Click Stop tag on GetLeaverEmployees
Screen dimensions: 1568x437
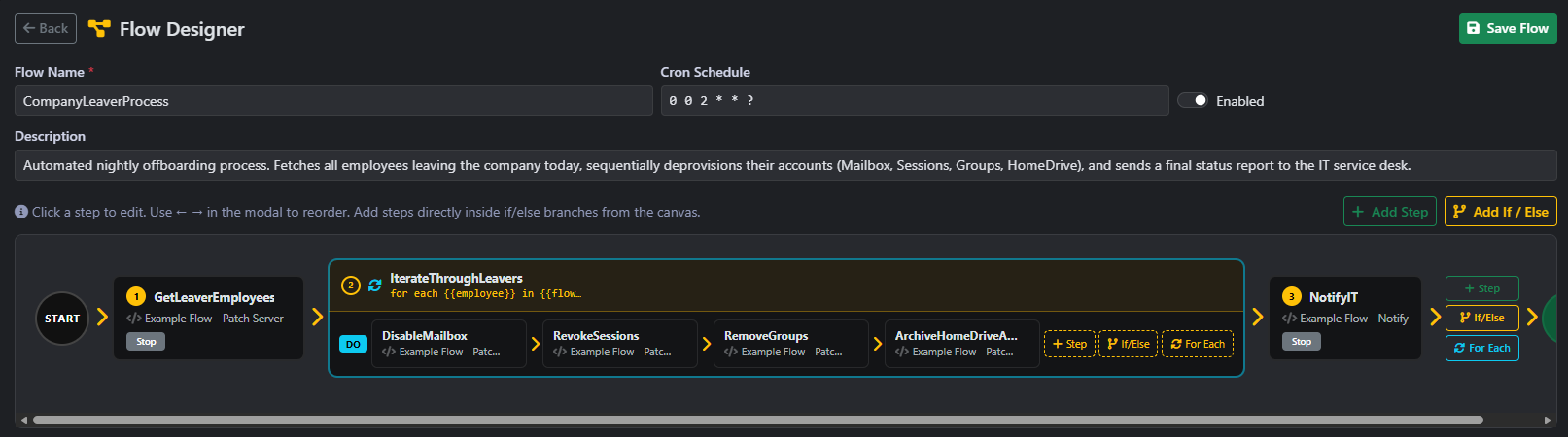146,342
